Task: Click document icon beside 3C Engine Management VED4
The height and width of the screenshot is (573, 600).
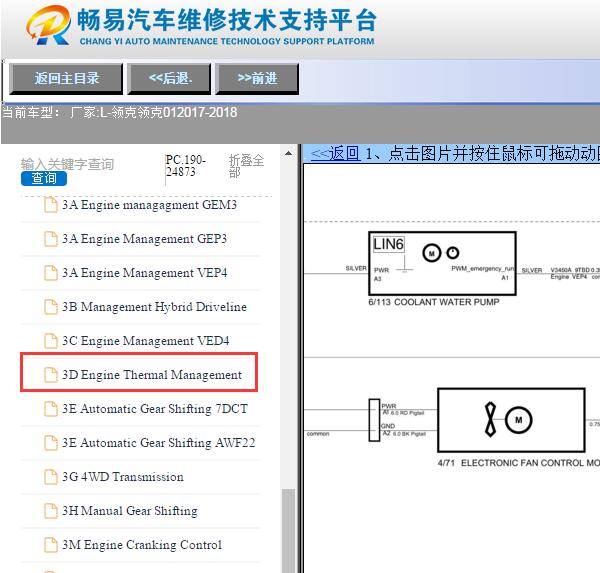Action: click(51, 341)
